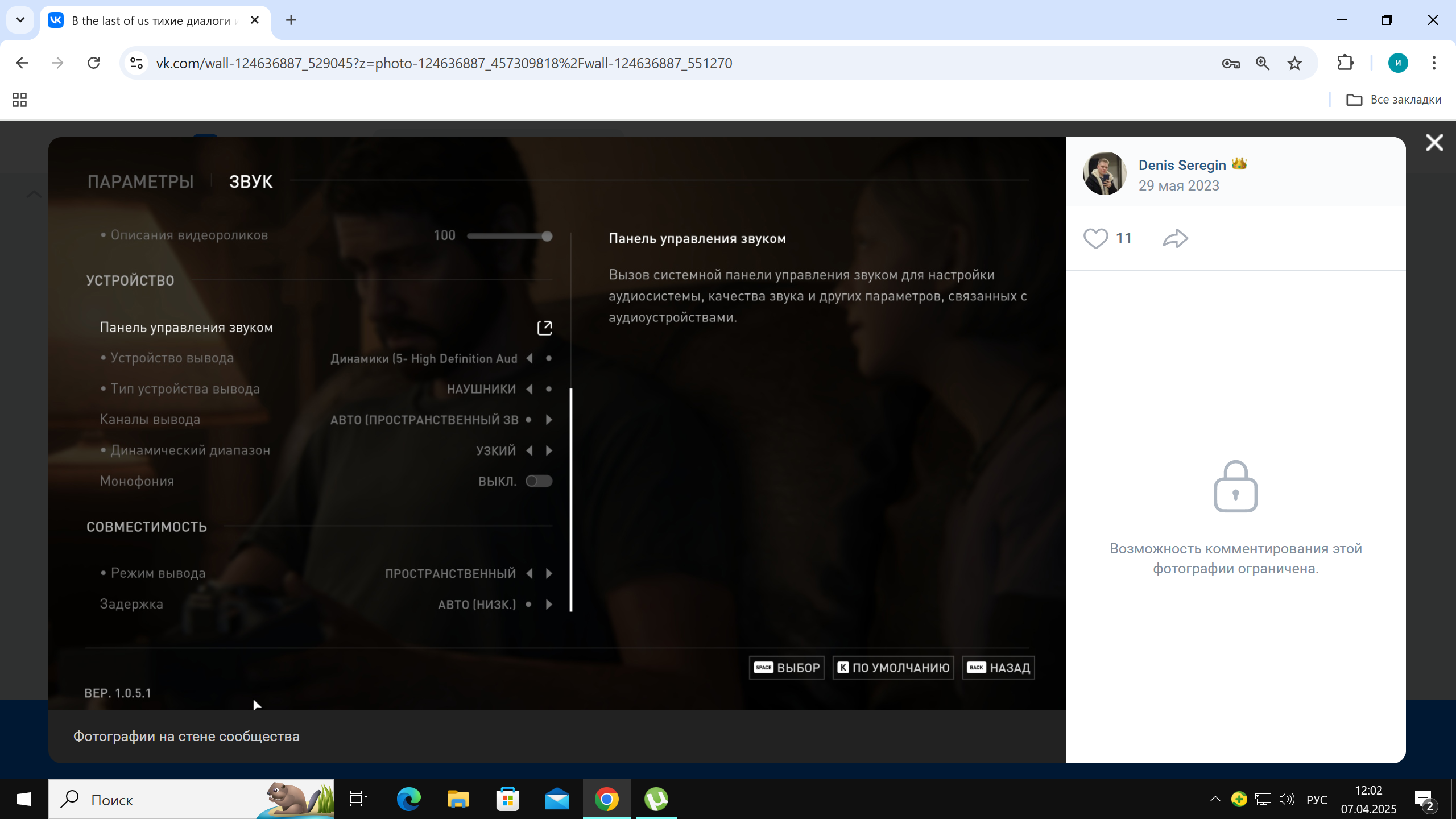Open the uTorrent taskbar icon
This screenshot has width=1456, height=819.
click(656, 799)
